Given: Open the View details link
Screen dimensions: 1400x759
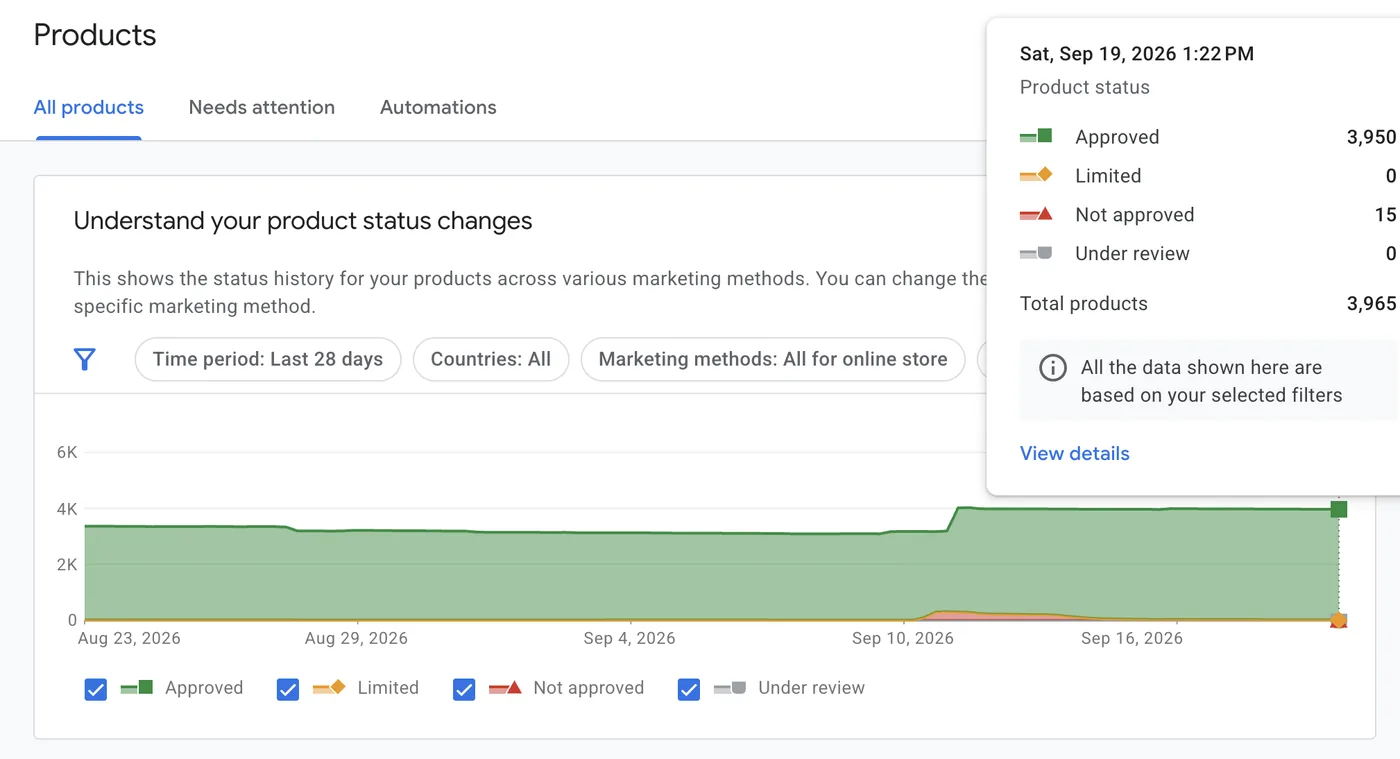Looking at the screenshot, I should pyautogui.click(x=1075, y=453).
